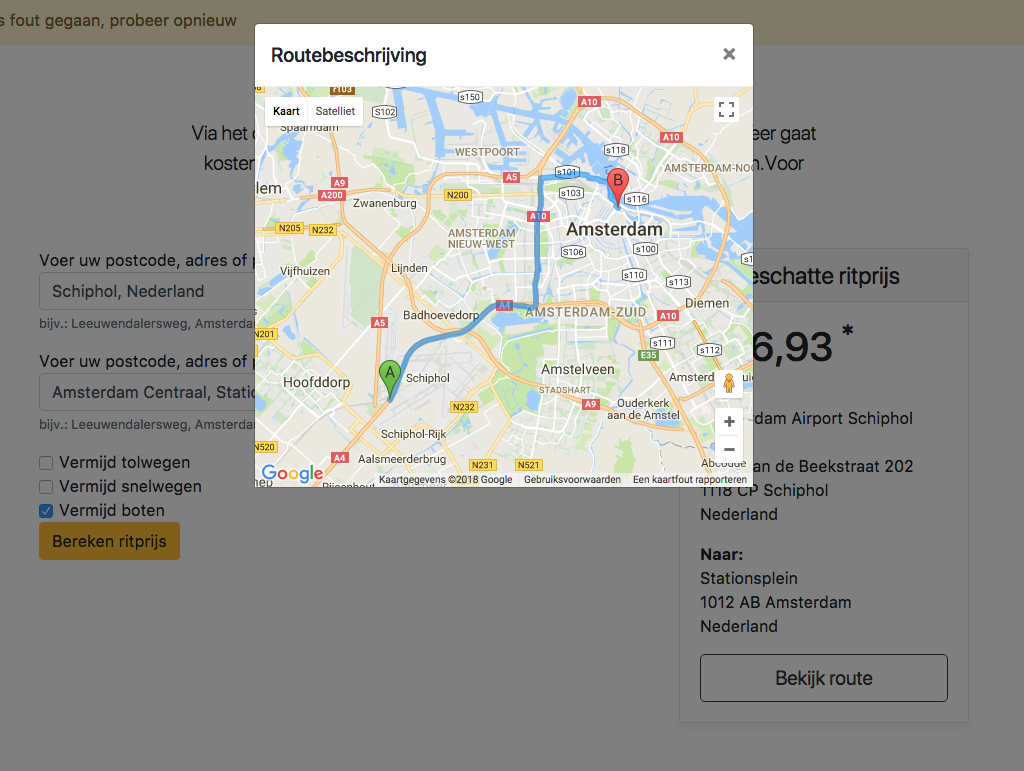Focus the Amsterdam Centraal input field

[147, 392]
